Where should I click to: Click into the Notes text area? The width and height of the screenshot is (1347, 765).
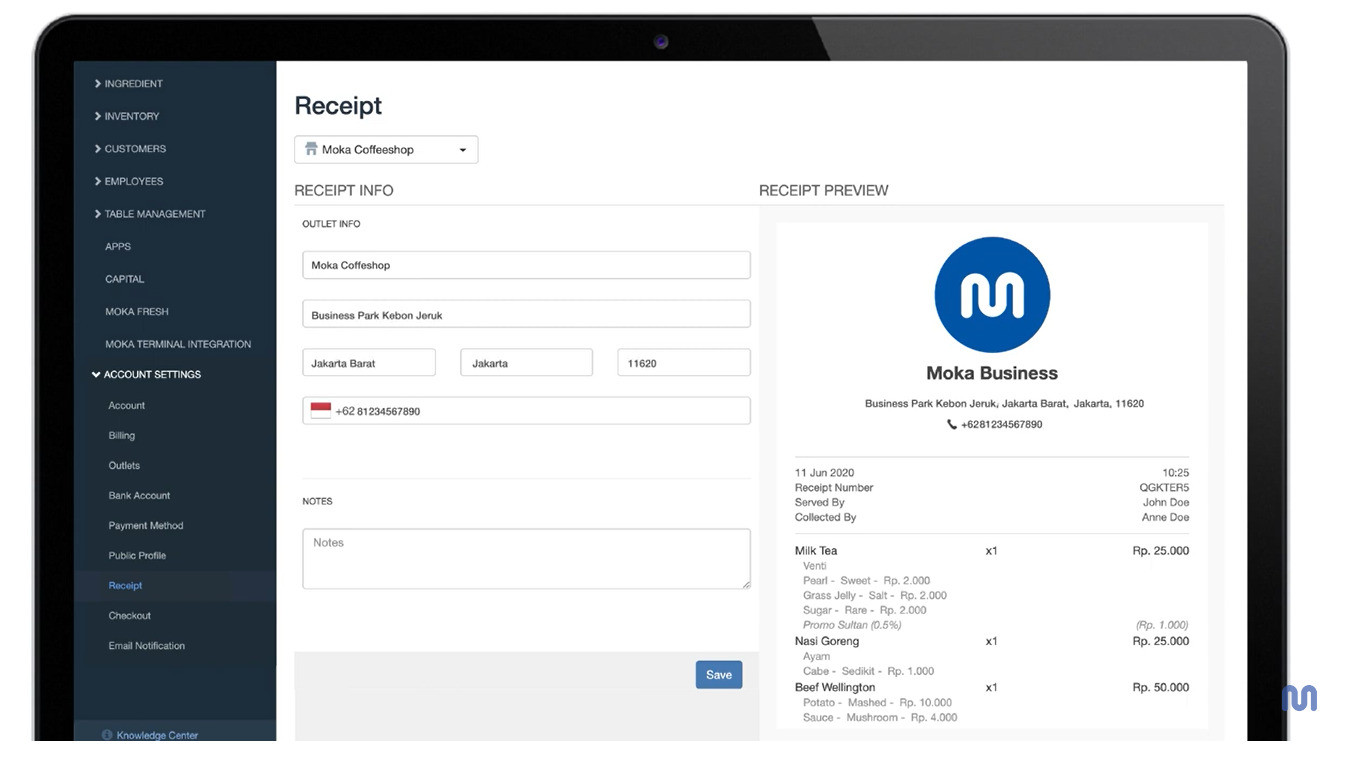(526, 558)
